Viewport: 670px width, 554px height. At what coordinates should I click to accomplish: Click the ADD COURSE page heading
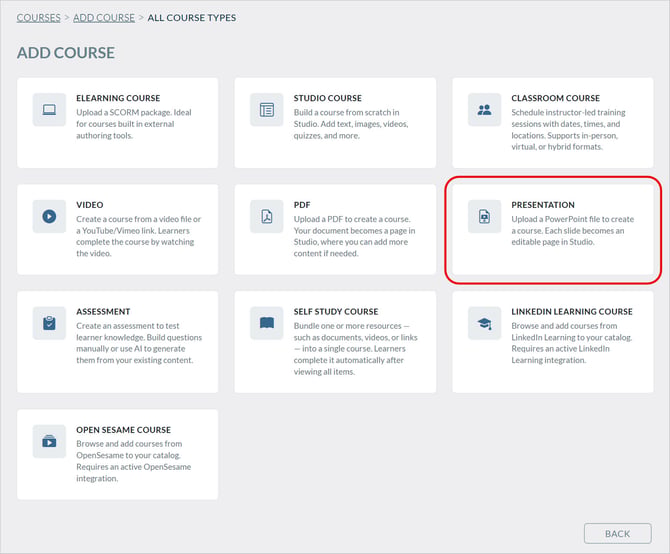tap(66, 53)
